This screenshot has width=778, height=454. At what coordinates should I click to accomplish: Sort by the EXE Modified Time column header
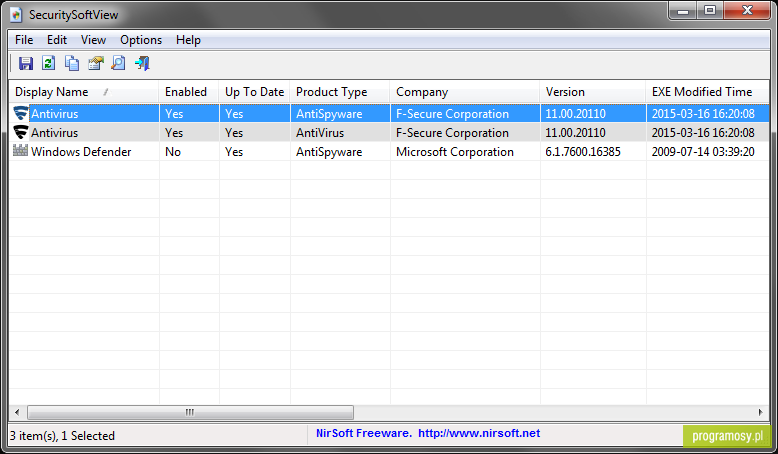pos(708,92)
